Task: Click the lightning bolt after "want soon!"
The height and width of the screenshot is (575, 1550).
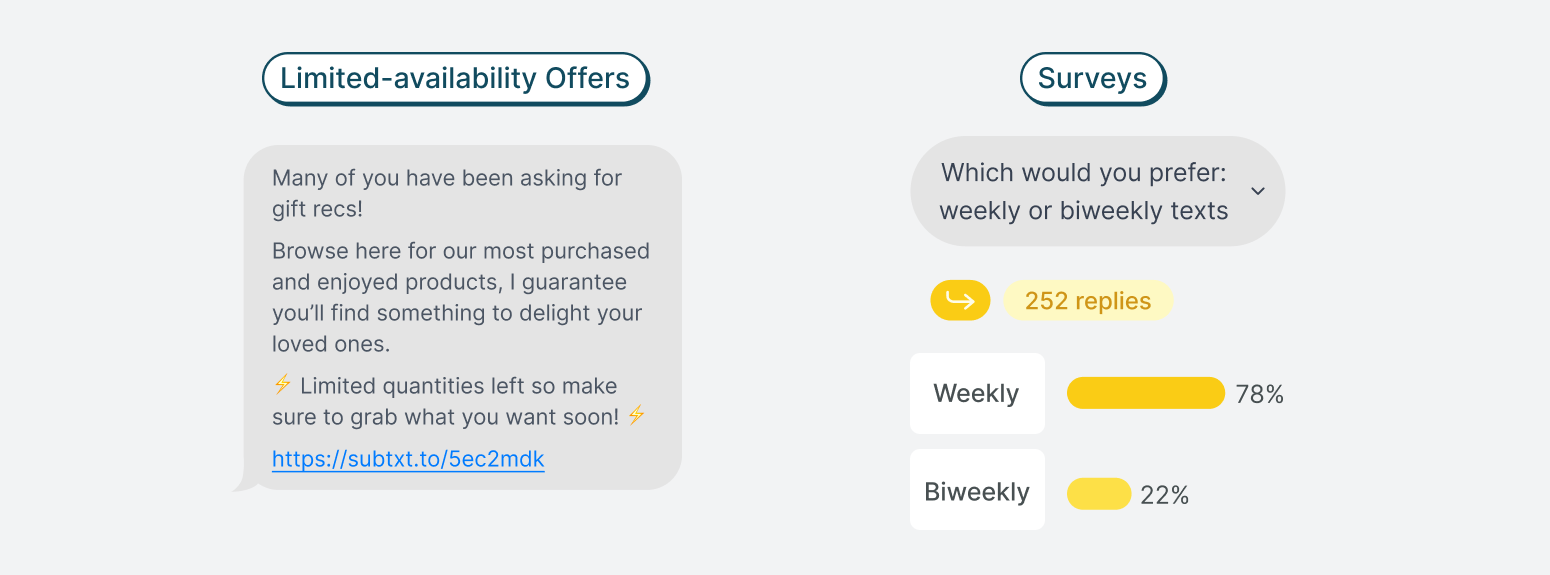Action: (x=637, y=416)
